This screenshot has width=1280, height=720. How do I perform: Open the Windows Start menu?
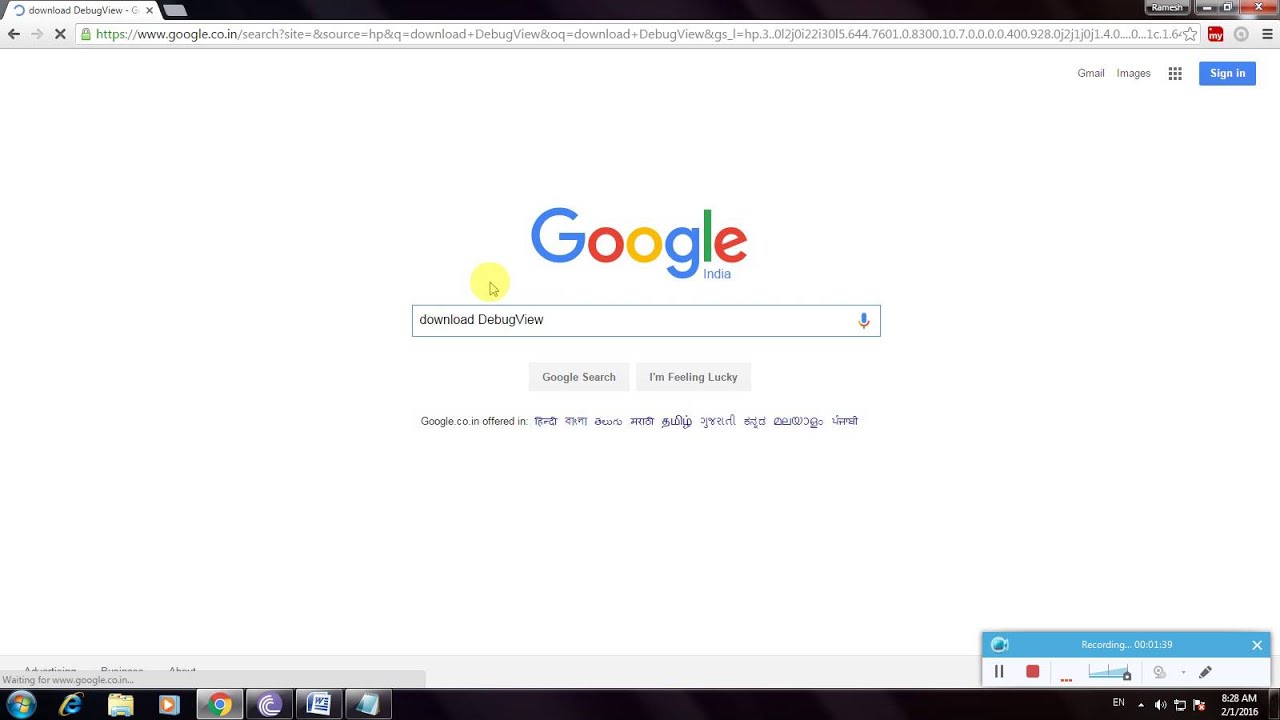pyautogui.click(x=21, y=705)
